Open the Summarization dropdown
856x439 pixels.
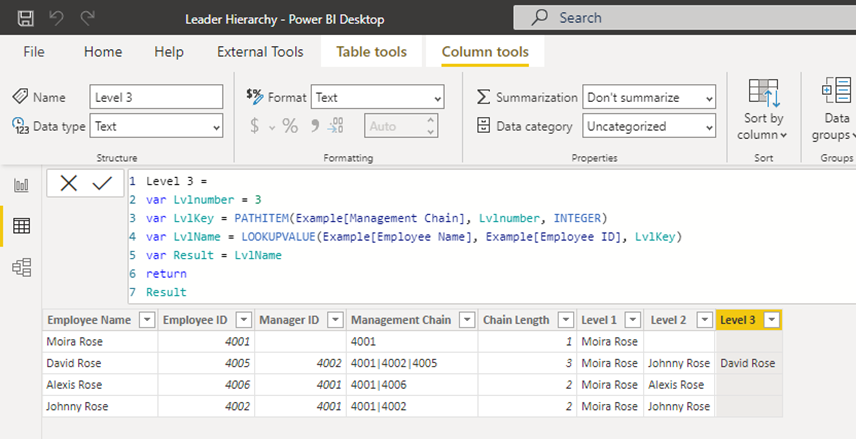point(649,97)
